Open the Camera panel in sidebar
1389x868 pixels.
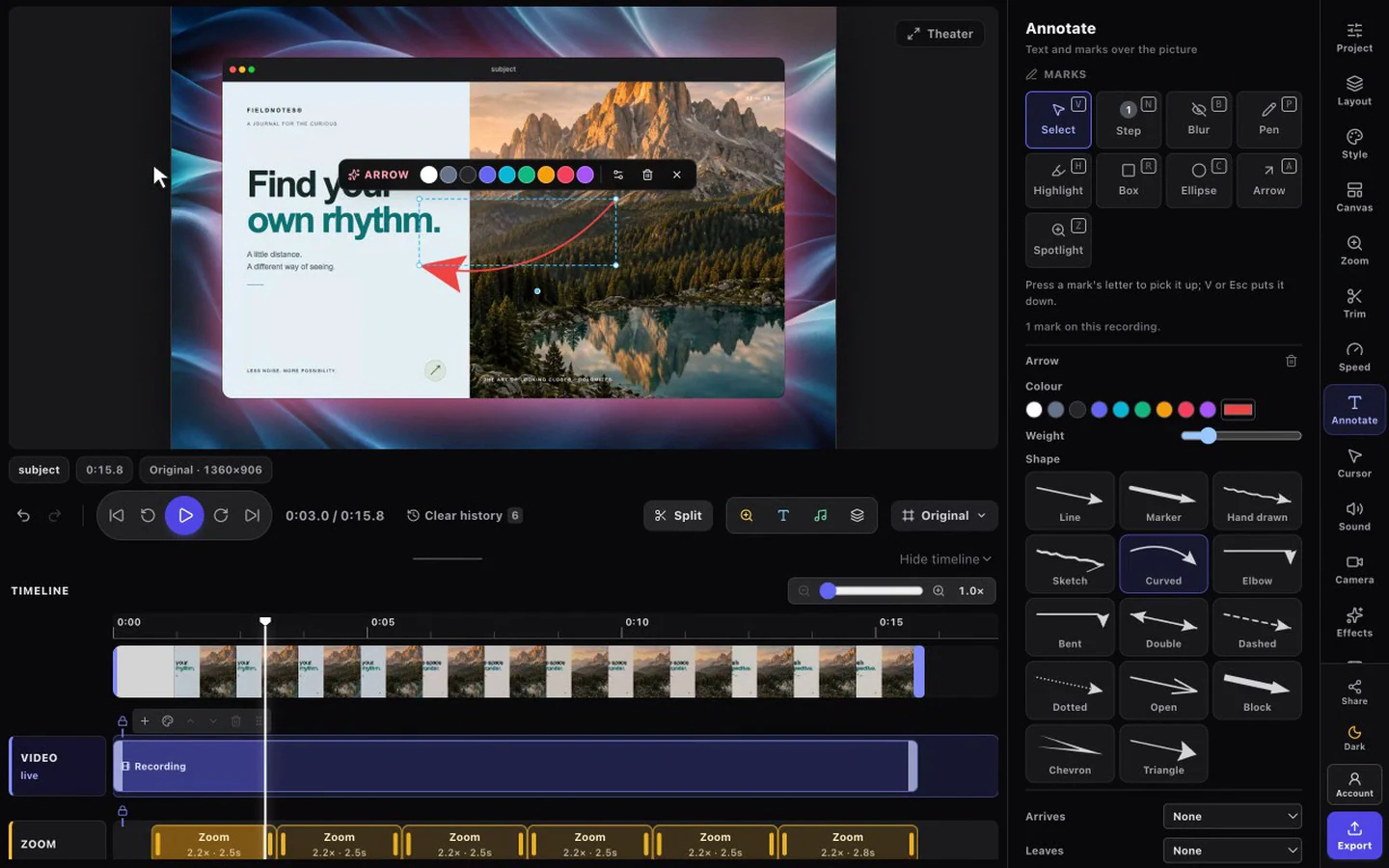pyautogui.click(x=1354, y=569)
